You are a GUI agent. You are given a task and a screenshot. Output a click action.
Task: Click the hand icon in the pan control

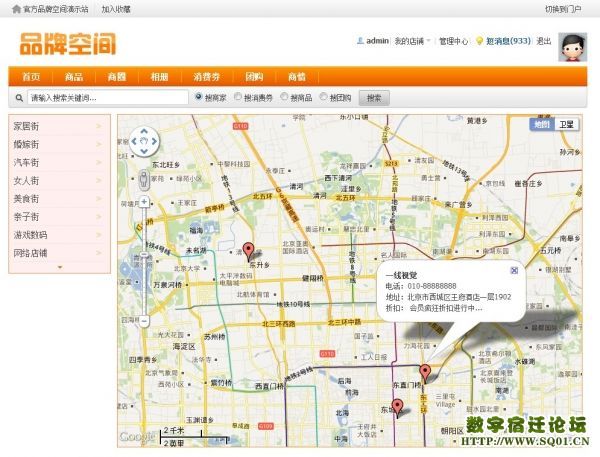click(x=144, y=141)
